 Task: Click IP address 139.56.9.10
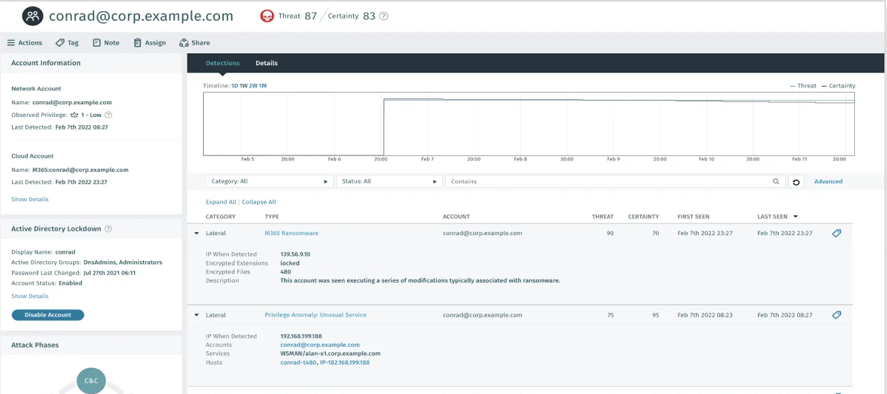pyautogui.click(x=295, y=255)
